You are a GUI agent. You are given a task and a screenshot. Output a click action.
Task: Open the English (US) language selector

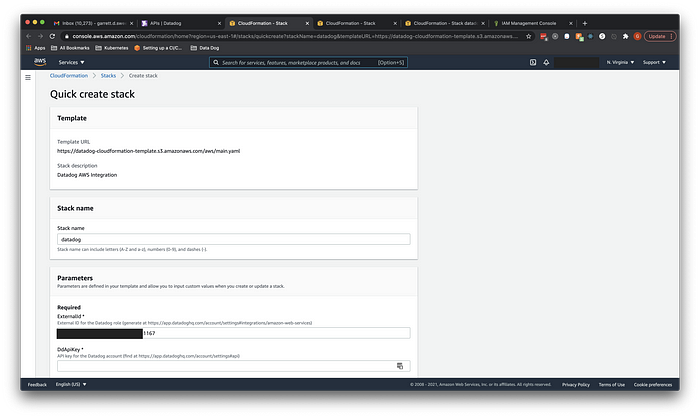[x=71, y=385]
